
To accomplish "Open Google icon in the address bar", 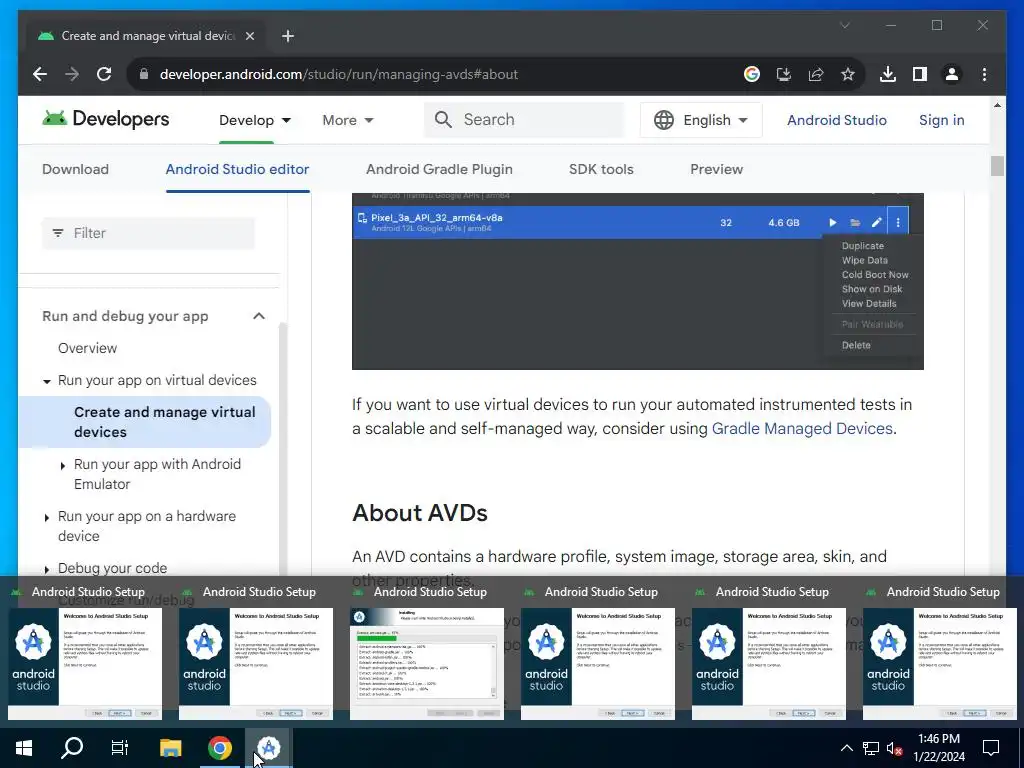I will point(752,74).
